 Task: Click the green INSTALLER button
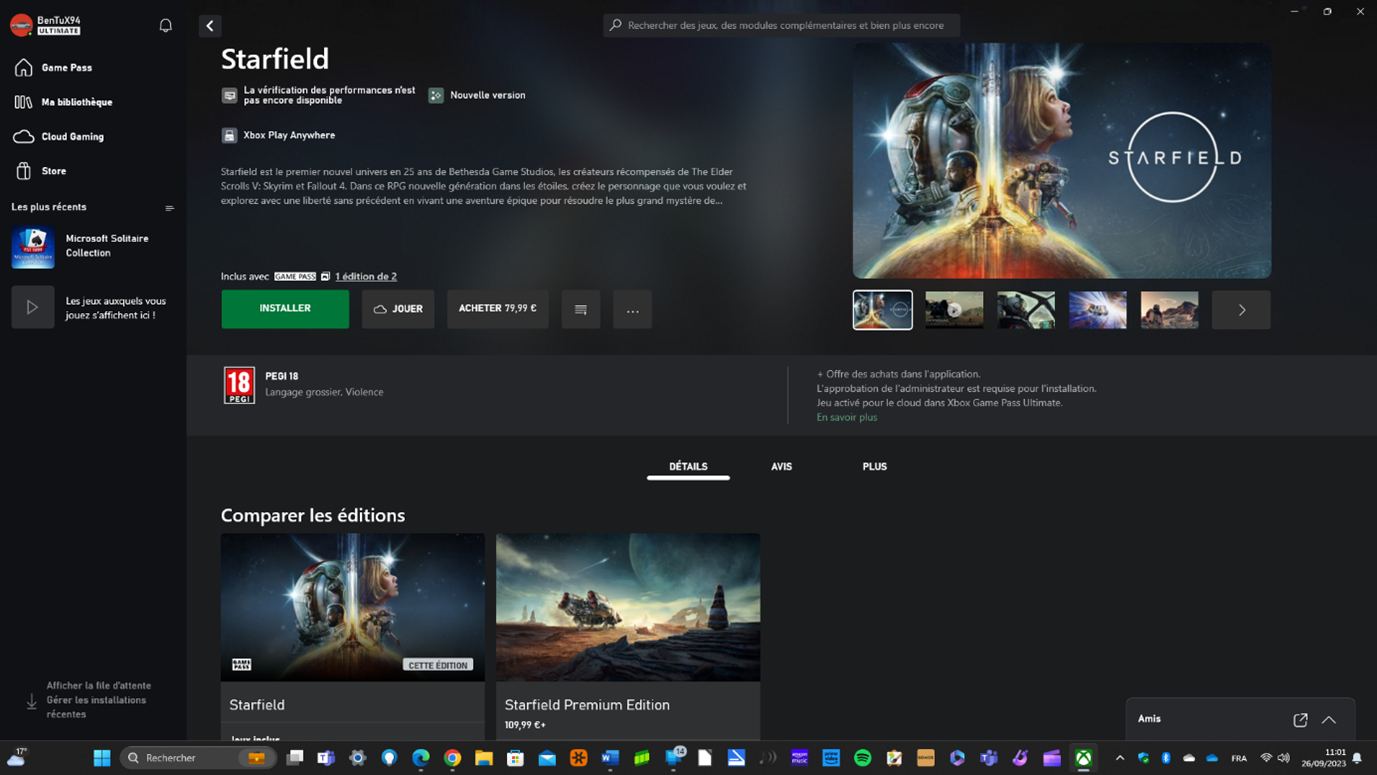(x=285, y=309)
